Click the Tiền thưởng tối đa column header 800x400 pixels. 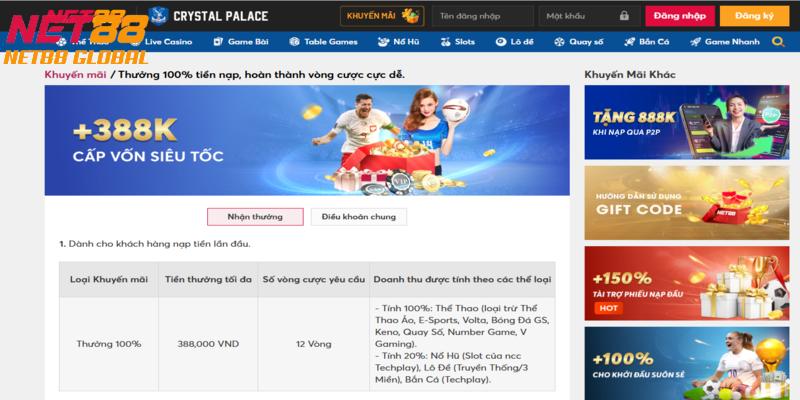coord(208,280)
